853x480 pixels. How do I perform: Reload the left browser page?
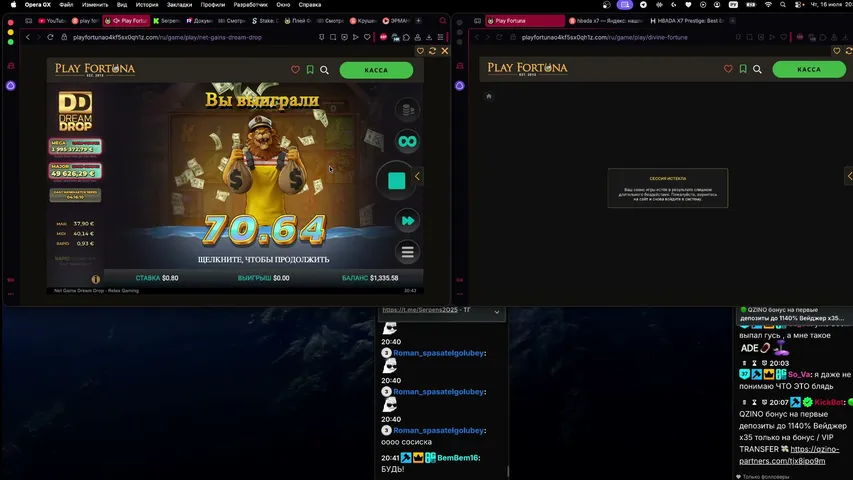50,38
